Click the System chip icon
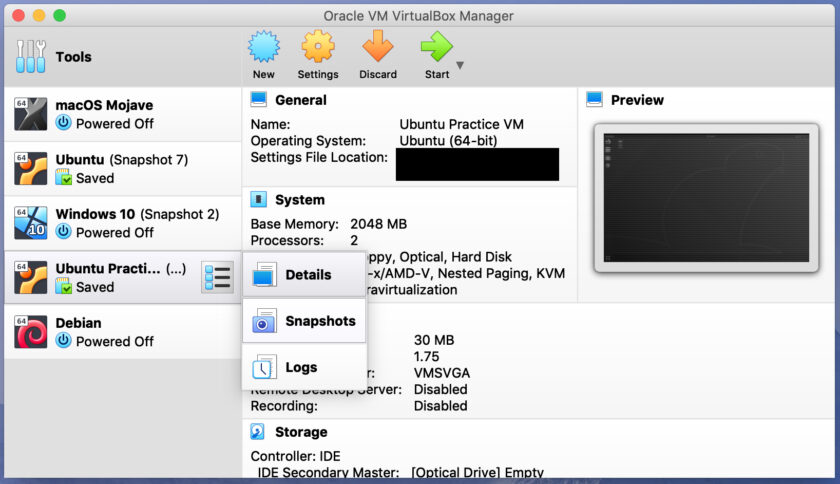 pos(259,199)
